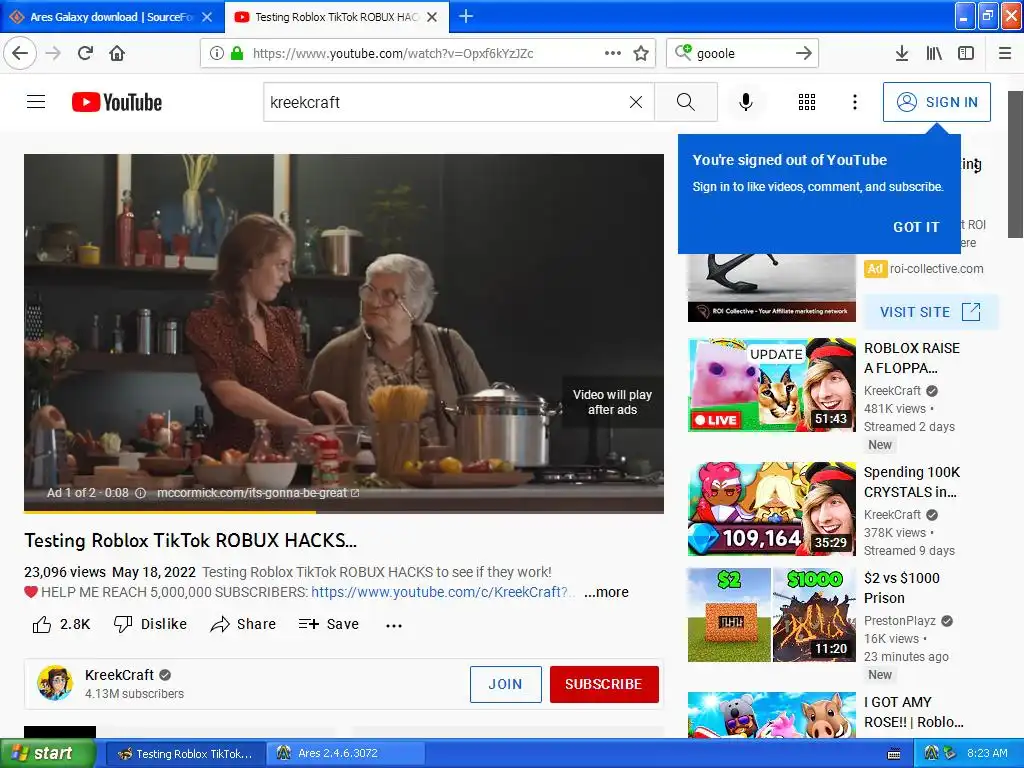Click VISIT SITE on the roi-collective ad
This screenshot has width=1024, height=768.
click(x=930, y=312)
